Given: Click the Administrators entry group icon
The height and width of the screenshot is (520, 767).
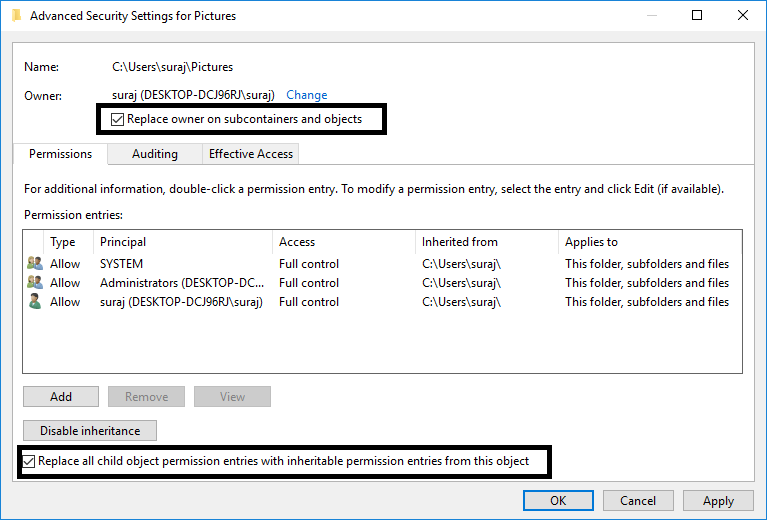Looking at the screenshot, I should [x=35, y=283].
